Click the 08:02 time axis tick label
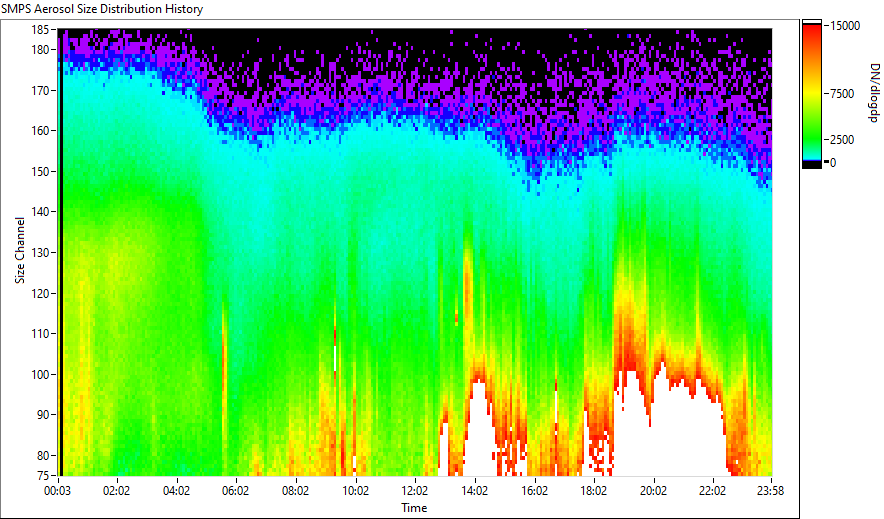884x519 pixels. tap(295, 491)
